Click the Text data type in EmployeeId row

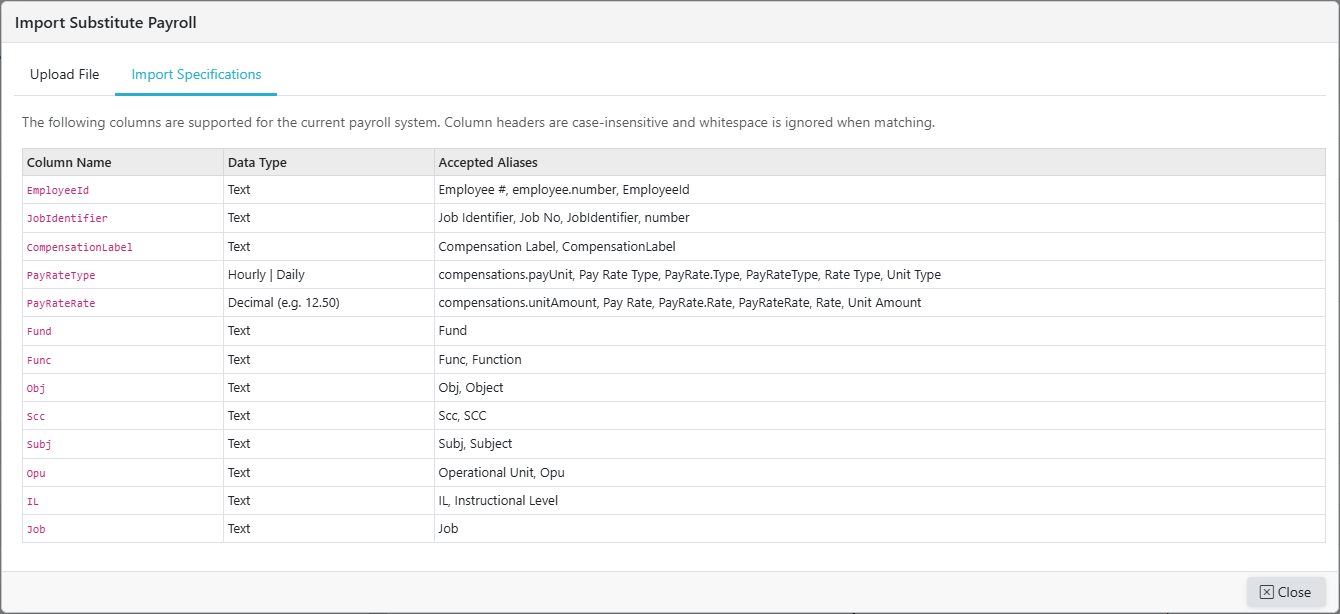[x=329, y=190]
